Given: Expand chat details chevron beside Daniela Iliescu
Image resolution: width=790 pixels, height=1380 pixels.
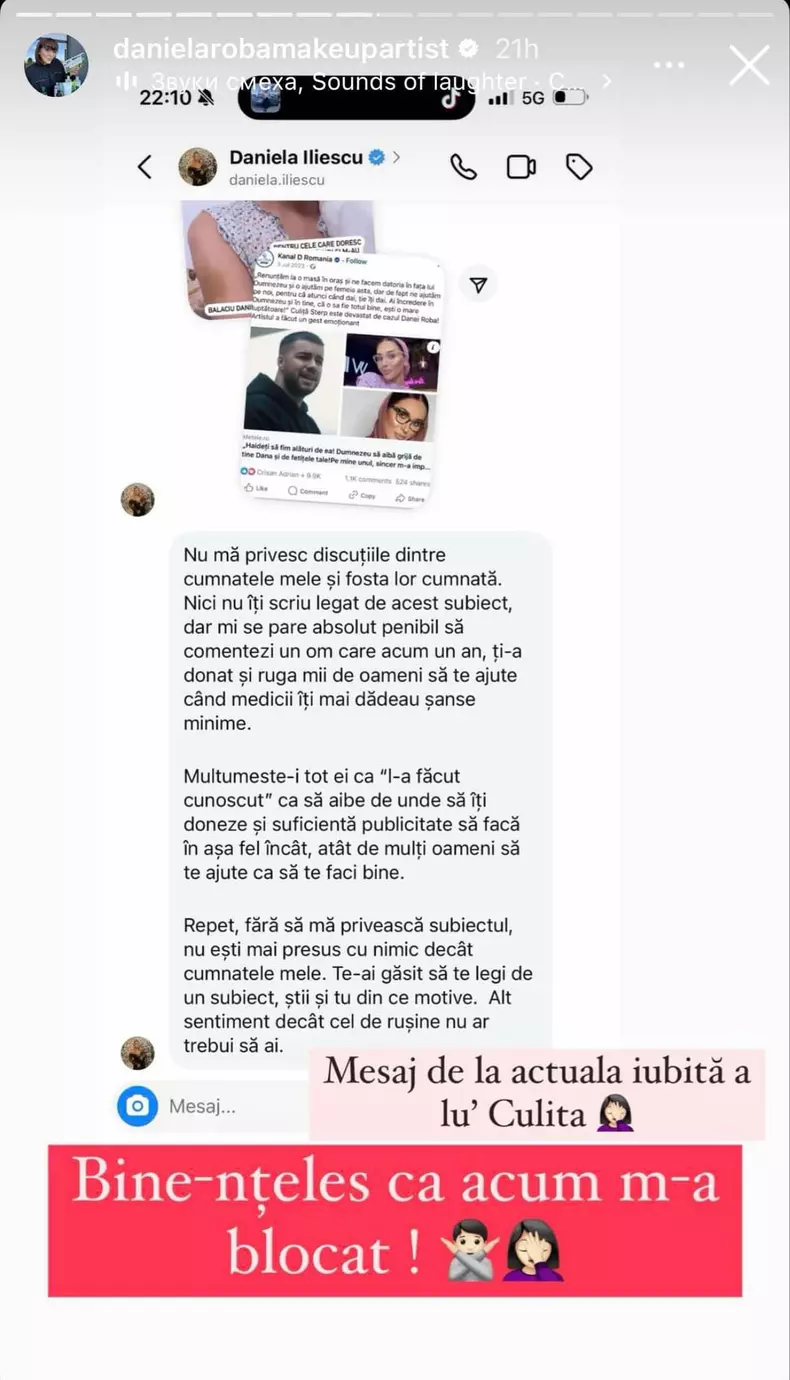Looking at the screenshot, I should [397, 157].
